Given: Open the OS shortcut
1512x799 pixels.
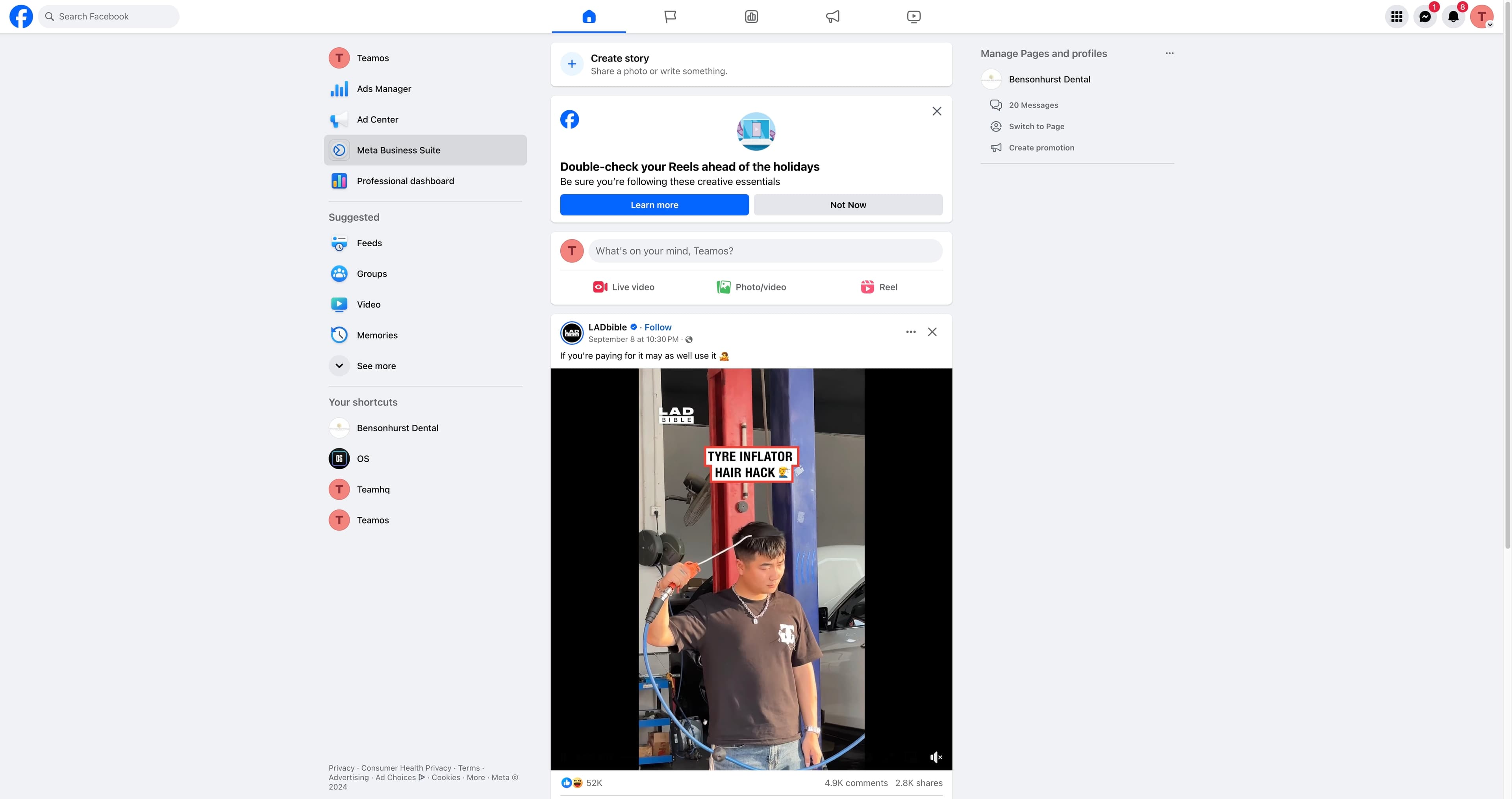Looking at the screenshot, I should point(425,459).
